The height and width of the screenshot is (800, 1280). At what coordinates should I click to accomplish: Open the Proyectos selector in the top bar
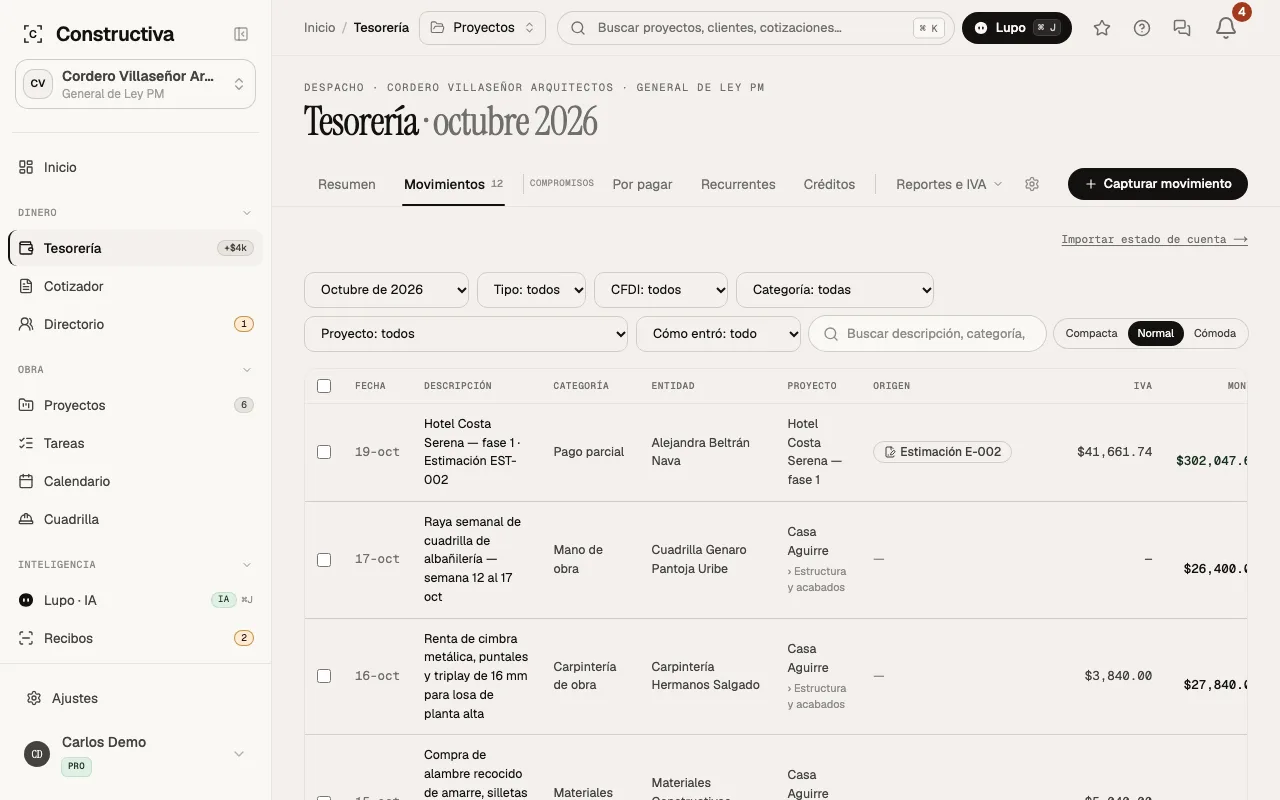tap(483, 28)
